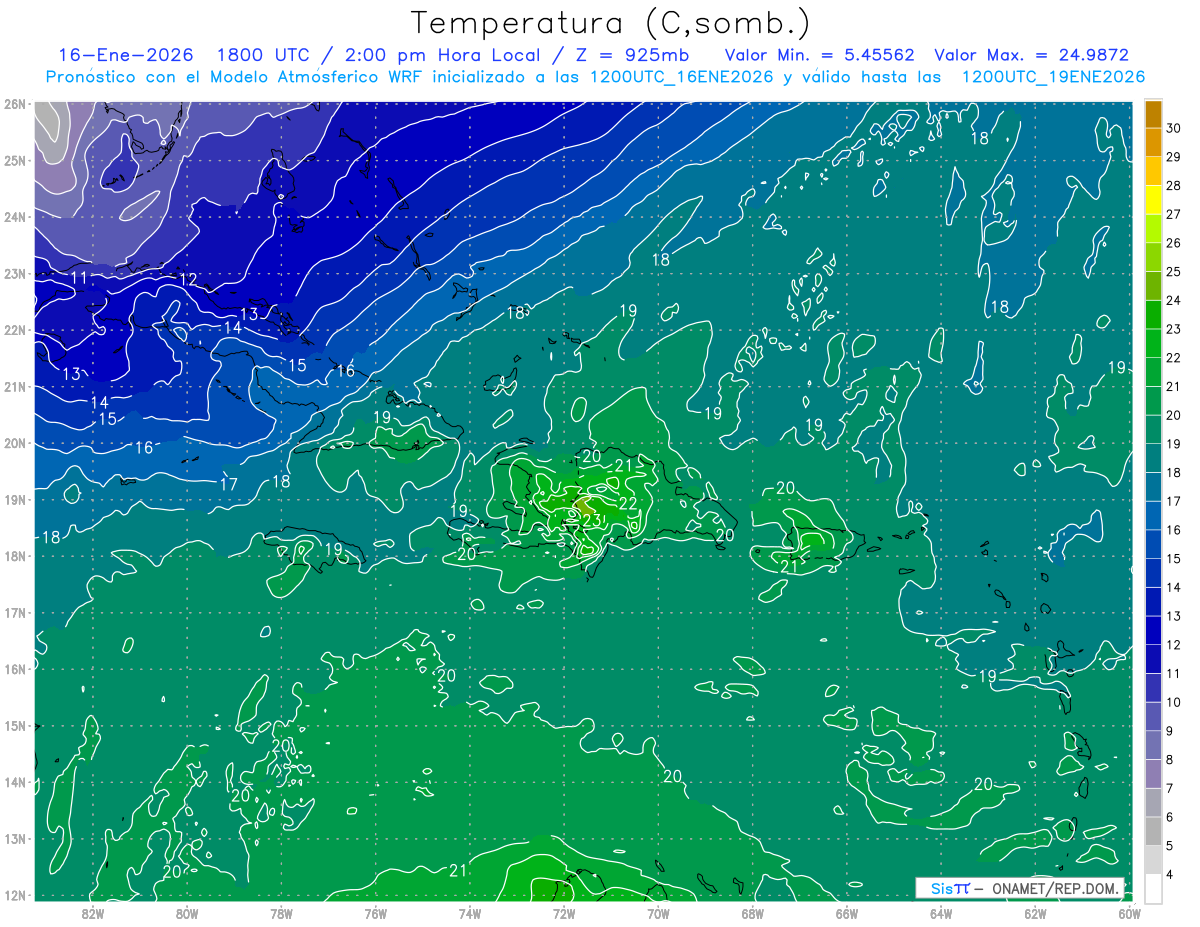This screenshot has height=927, width=1200.
Task: Click latitude axis label '20N'
Action: tap(15, 443)
